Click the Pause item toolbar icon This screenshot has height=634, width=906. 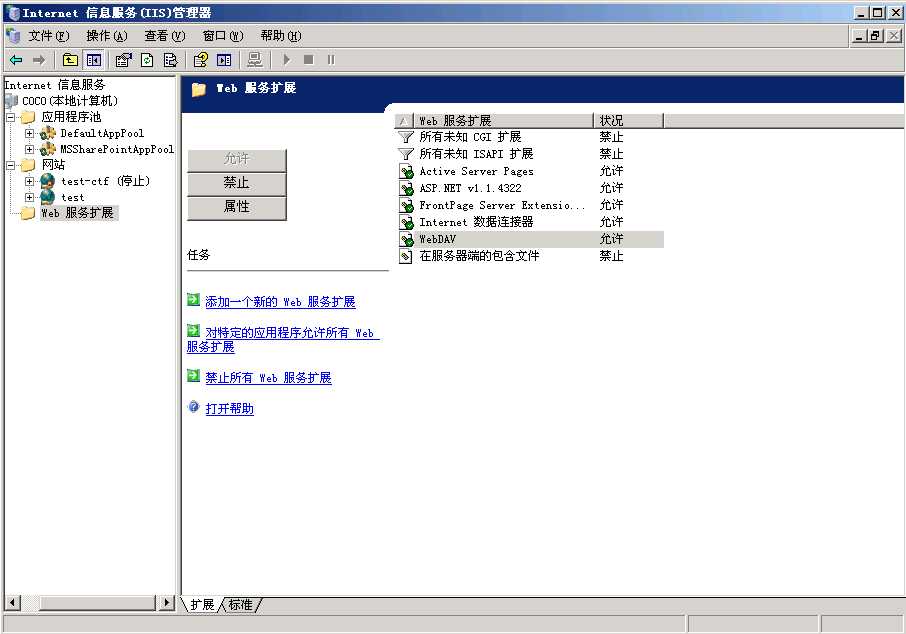pyautogui.click(x=331, y=60)
